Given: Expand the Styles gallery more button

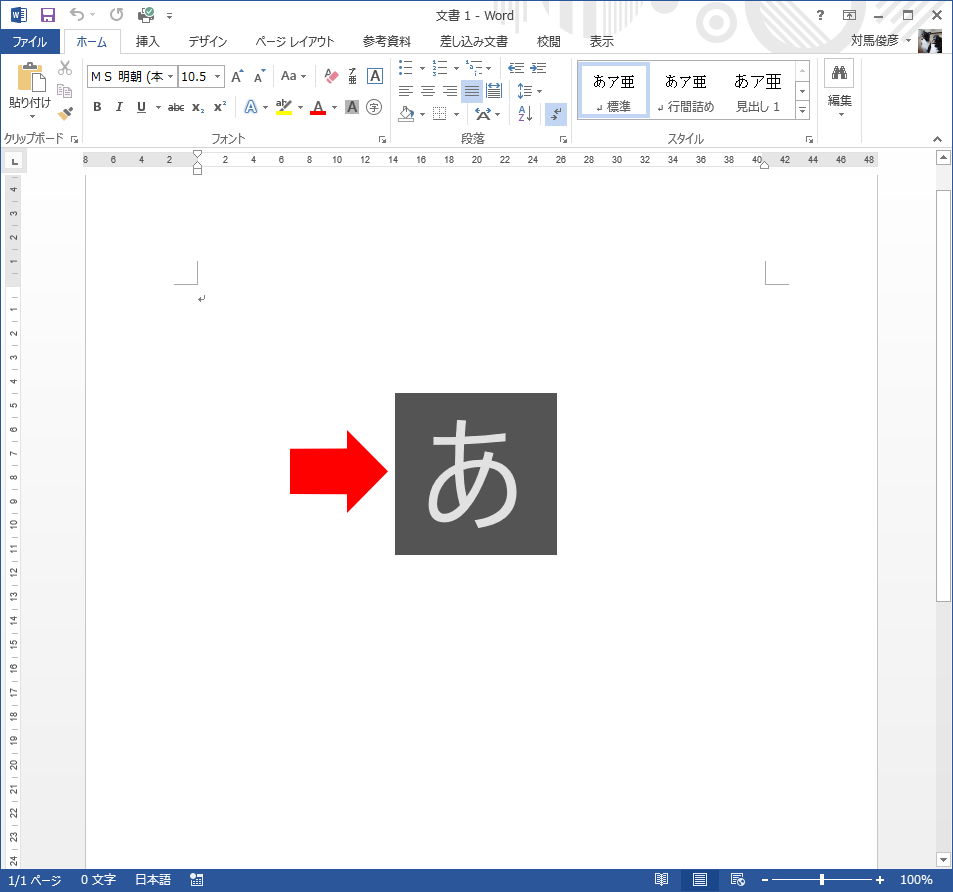Looking at the screenshot, I should click(x=802, y=111).
